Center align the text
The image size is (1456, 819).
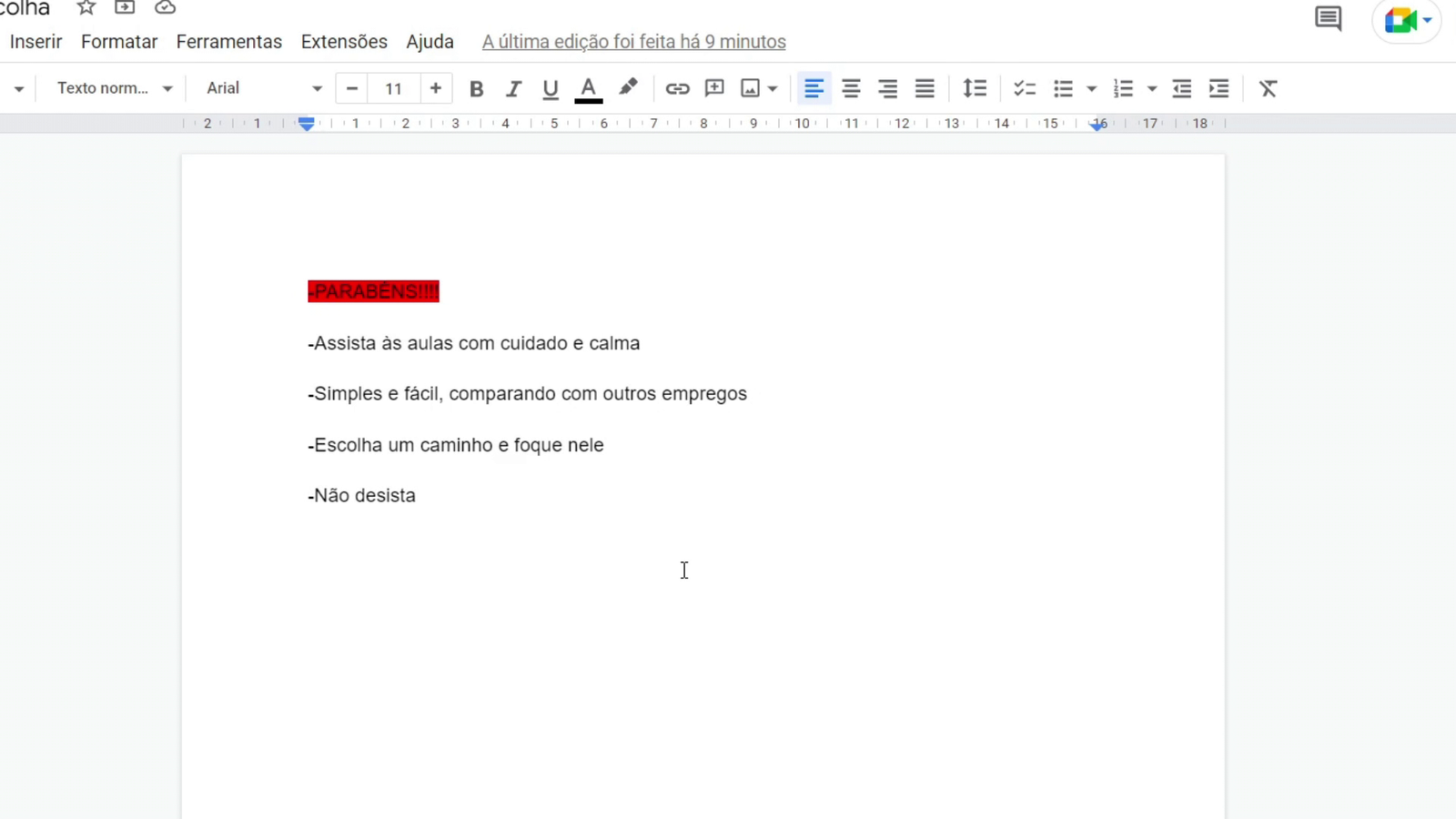coord(851,88)
